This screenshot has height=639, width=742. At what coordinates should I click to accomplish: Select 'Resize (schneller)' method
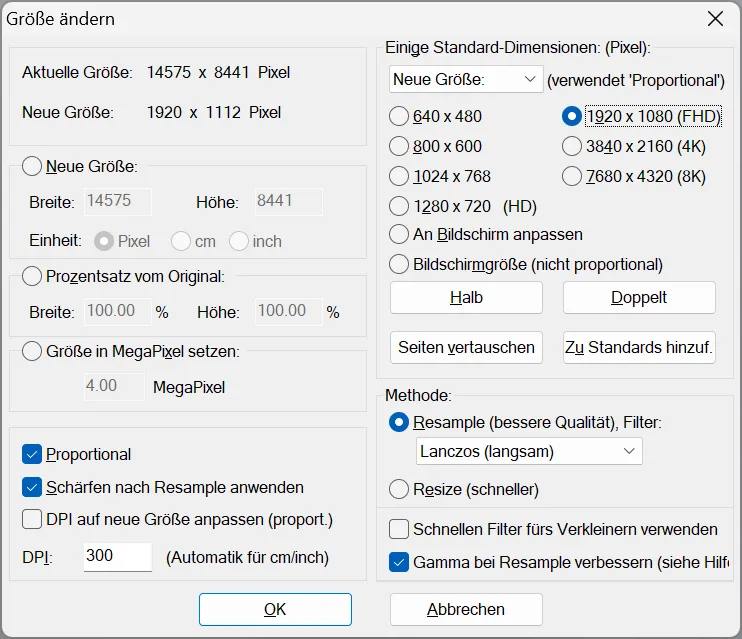click(x=399, y=489)
